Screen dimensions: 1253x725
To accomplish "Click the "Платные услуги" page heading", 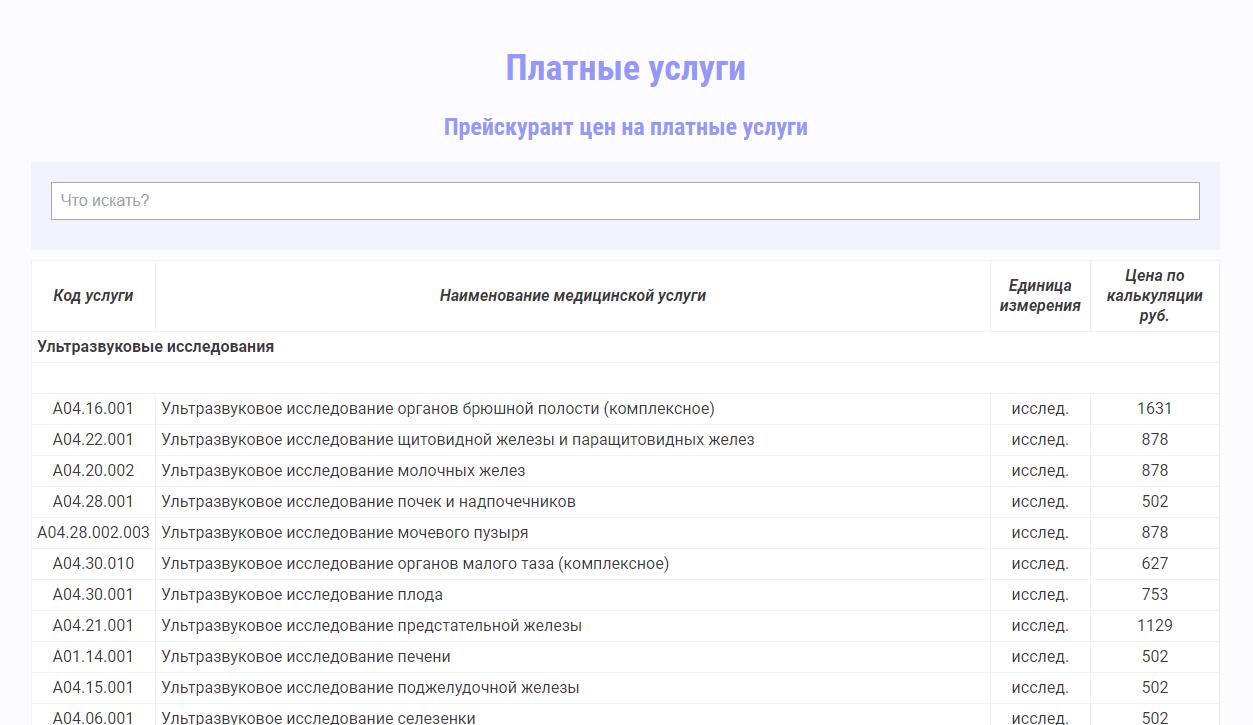I will pos(625,68).
